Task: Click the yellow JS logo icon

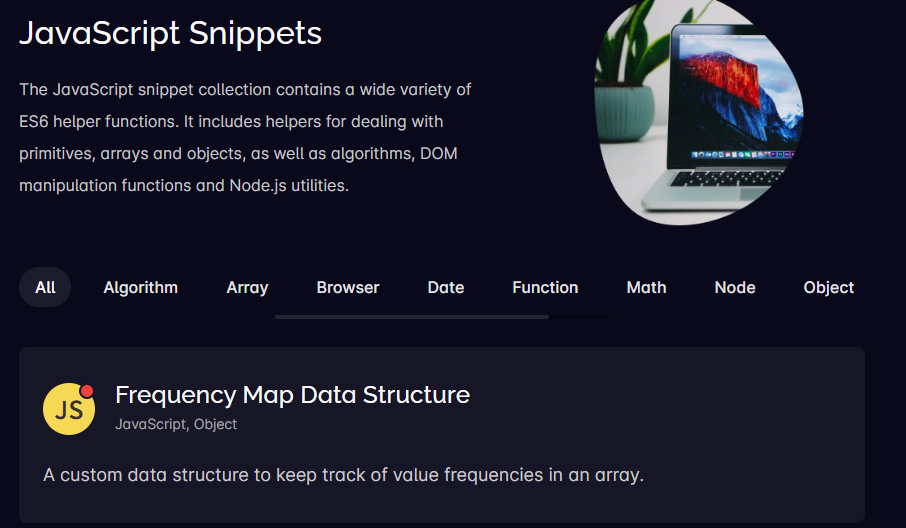Action: pyautogui.click(x=68, y=410)
